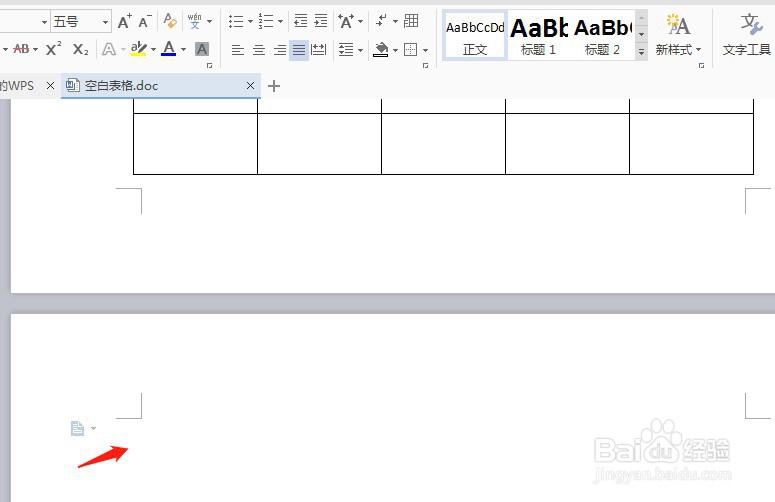Close the 我的WPS tab

[x=50, y=85]
